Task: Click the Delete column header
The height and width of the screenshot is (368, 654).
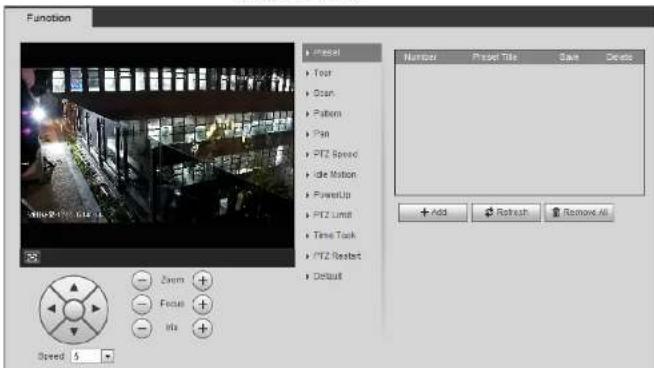Action: coord(619,57)
